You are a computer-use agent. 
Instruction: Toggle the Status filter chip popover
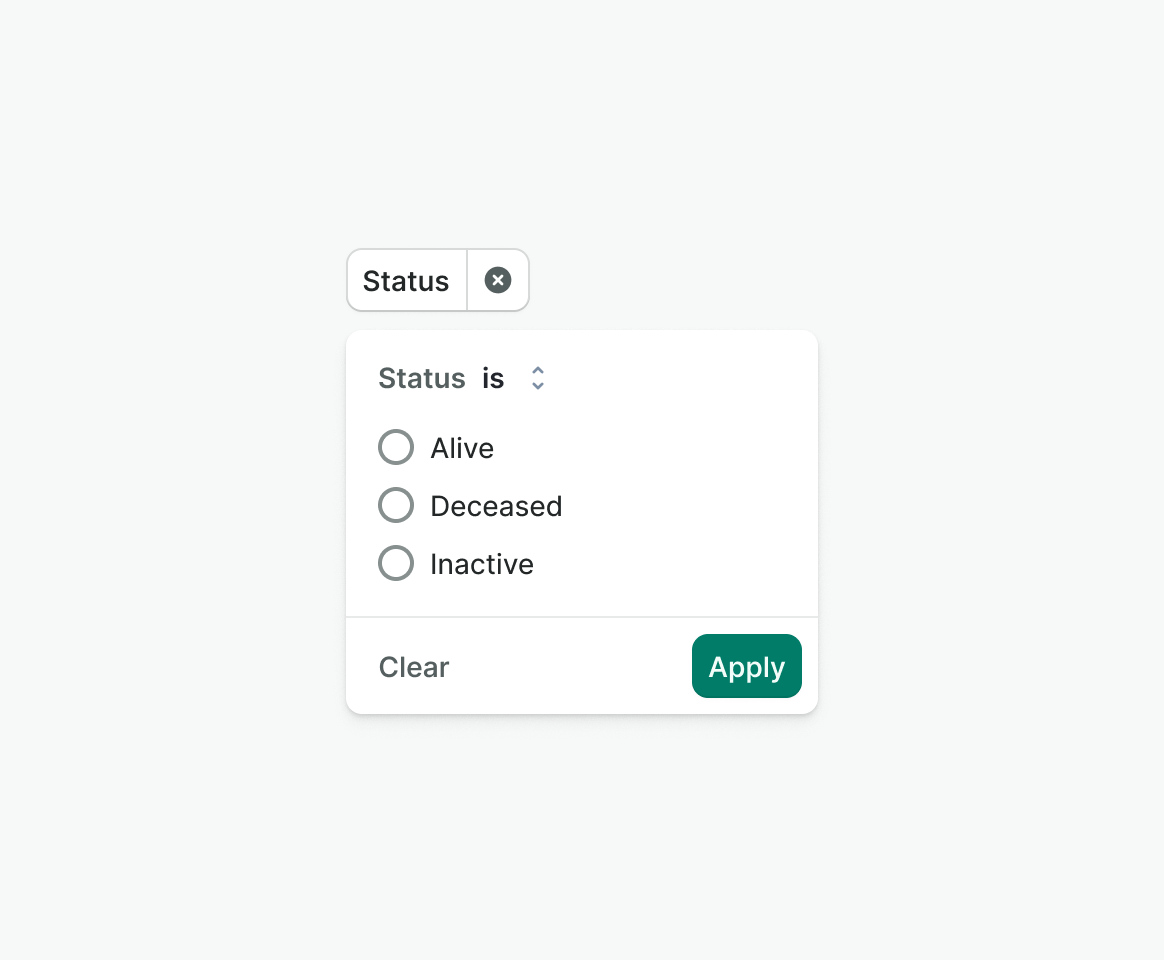point(406,281)
